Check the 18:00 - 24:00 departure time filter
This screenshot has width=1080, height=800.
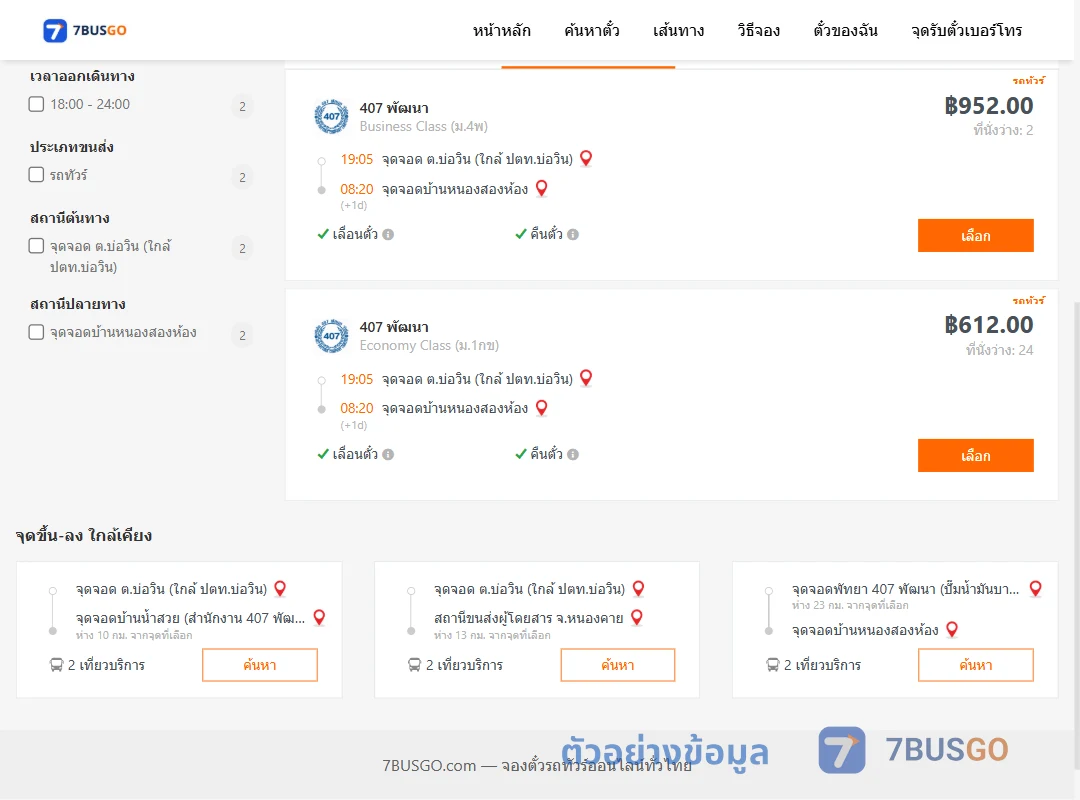37,104
